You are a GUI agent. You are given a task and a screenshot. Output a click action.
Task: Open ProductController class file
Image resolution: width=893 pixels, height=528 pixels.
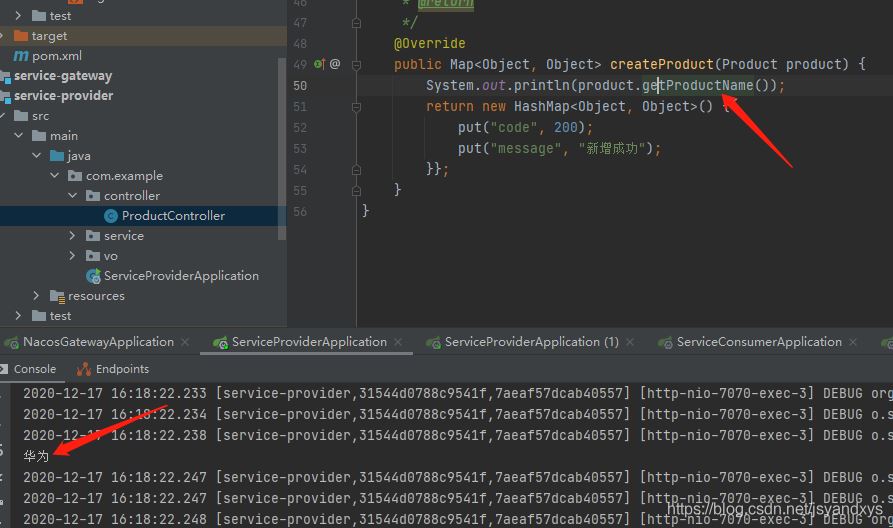173,215
